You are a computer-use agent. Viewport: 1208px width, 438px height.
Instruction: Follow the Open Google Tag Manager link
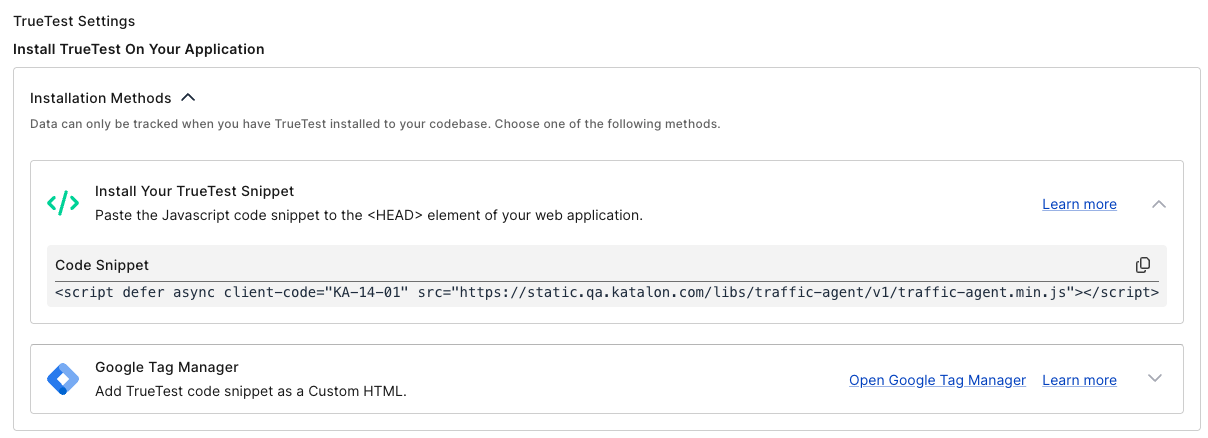click(x=937, y=380)
